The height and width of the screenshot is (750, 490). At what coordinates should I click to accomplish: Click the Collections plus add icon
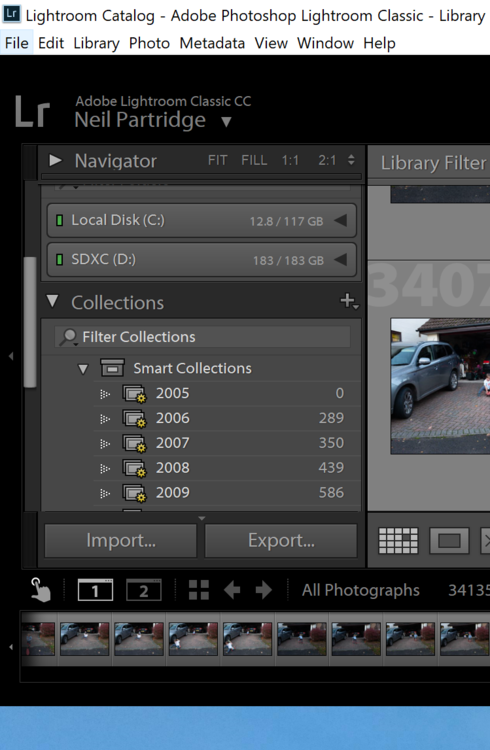tap(349, 301)
